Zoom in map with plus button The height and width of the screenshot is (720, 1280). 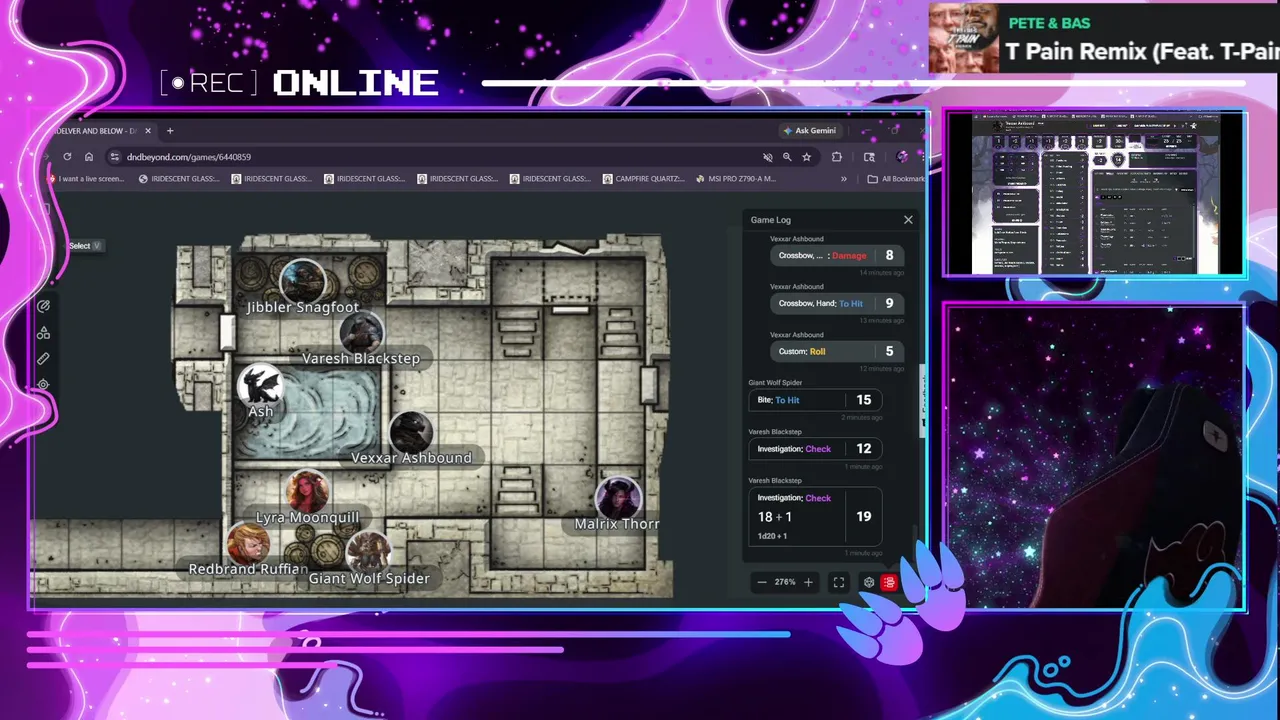(808, 582)
